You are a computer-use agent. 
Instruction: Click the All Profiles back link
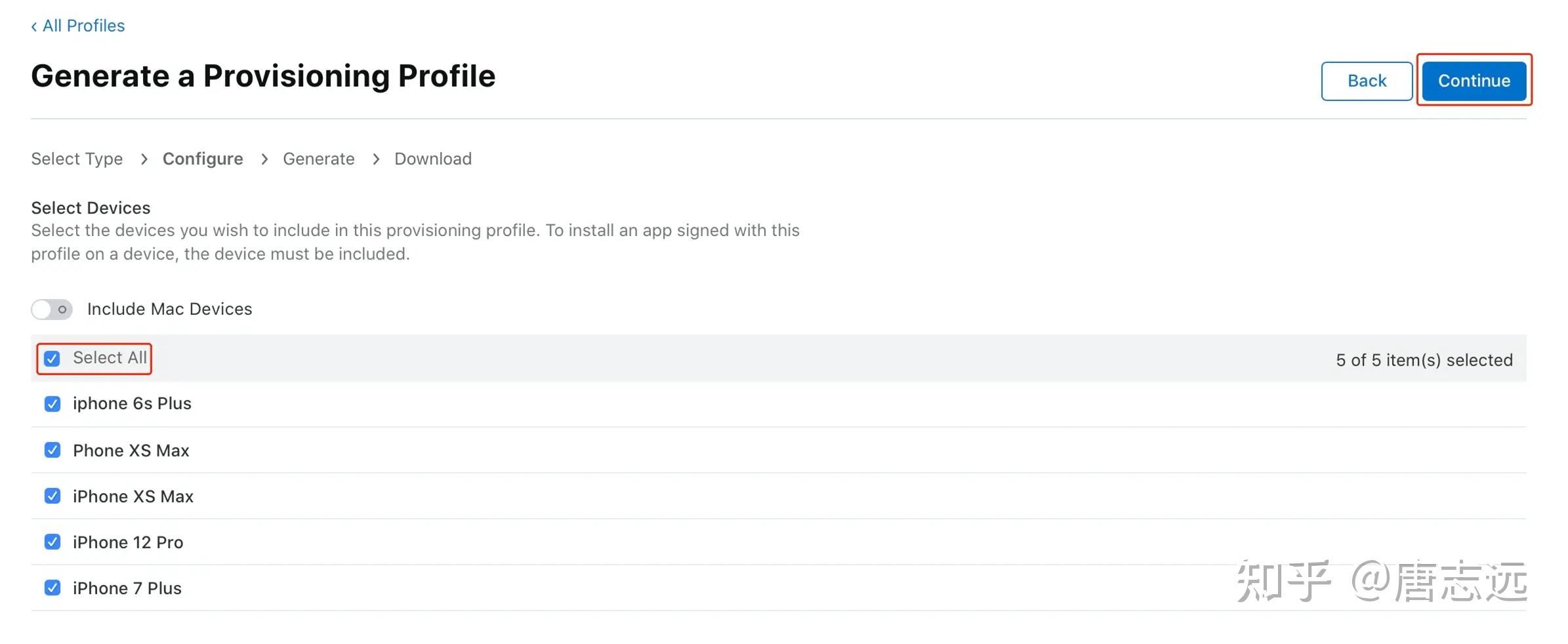pos(78,26)
